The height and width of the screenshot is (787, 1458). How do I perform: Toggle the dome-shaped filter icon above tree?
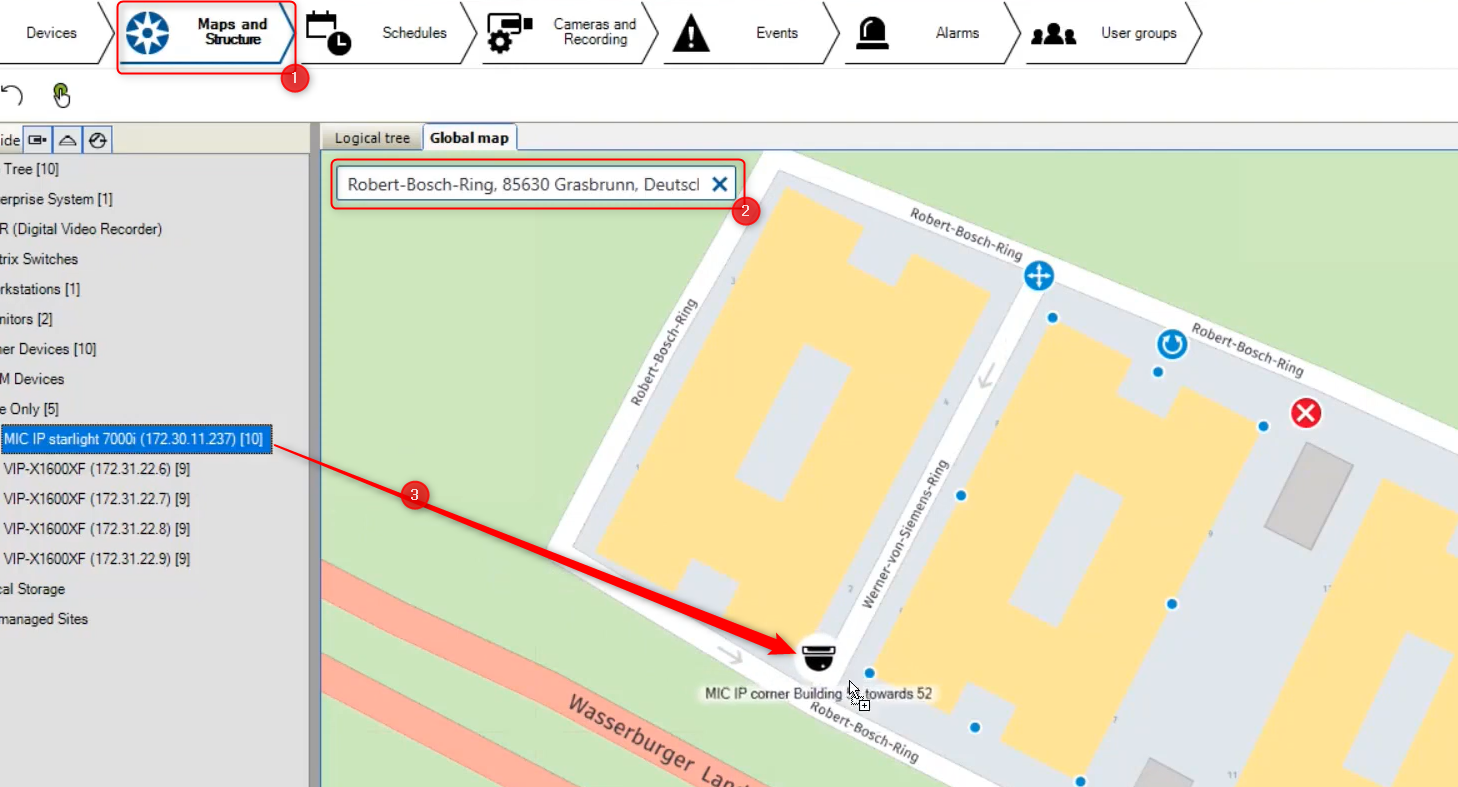(x=67, y=140)
